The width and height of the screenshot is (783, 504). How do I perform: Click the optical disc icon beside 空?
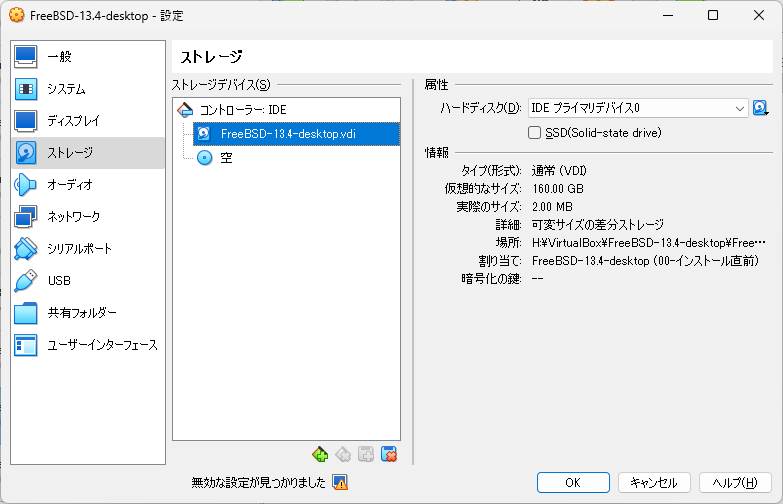coord(204,158)
